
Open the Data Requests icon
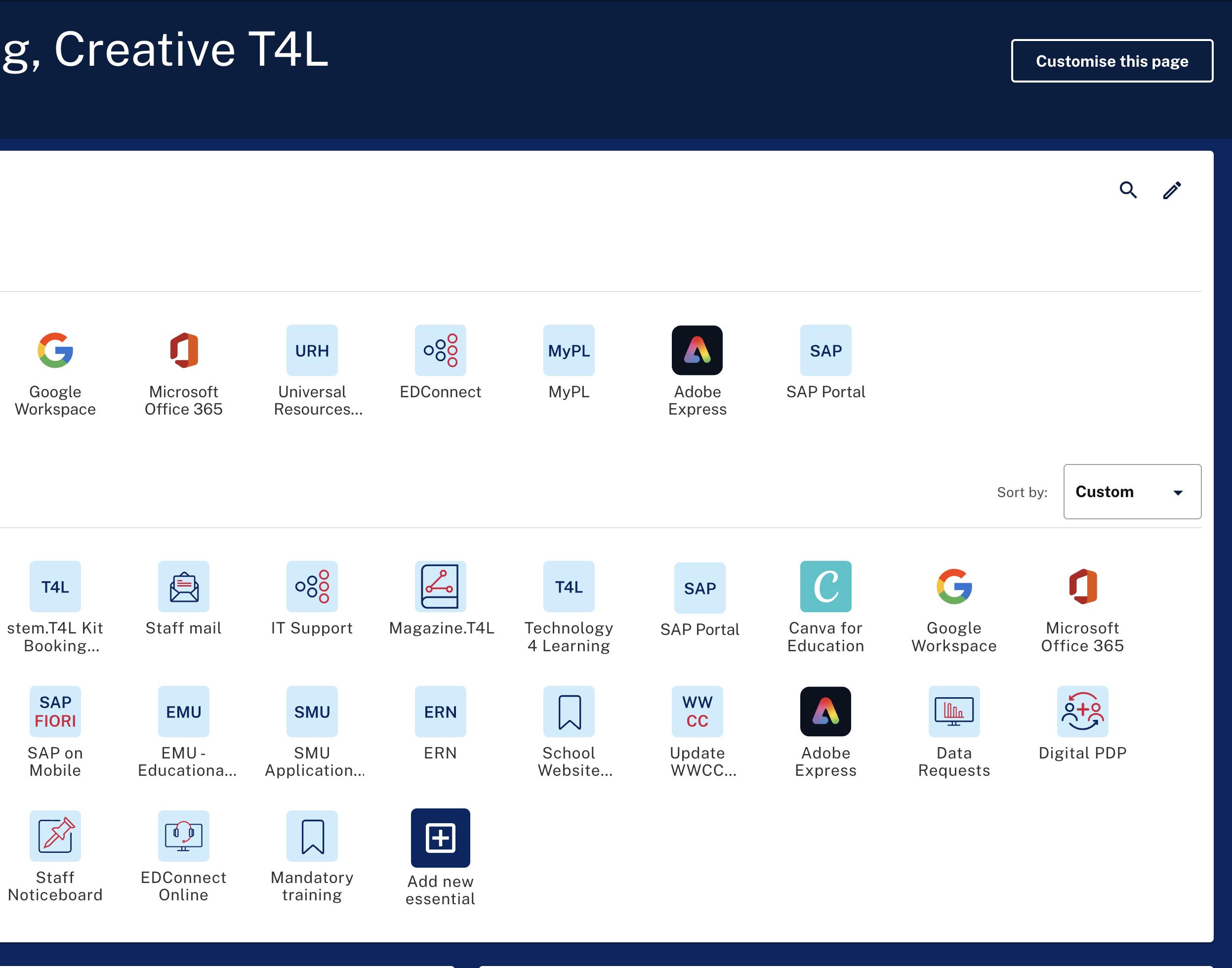point(954,711)
